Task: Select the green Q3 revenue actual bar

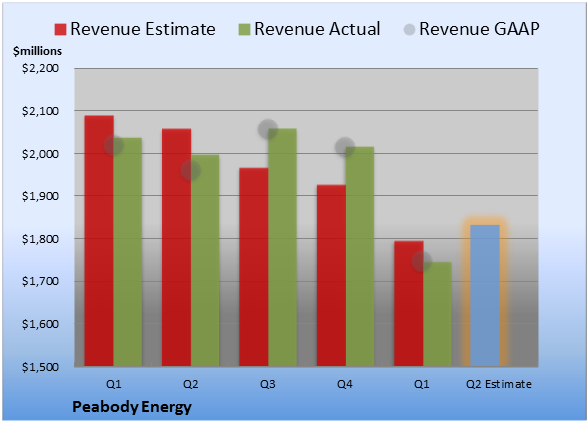Action: click(282, 247)
